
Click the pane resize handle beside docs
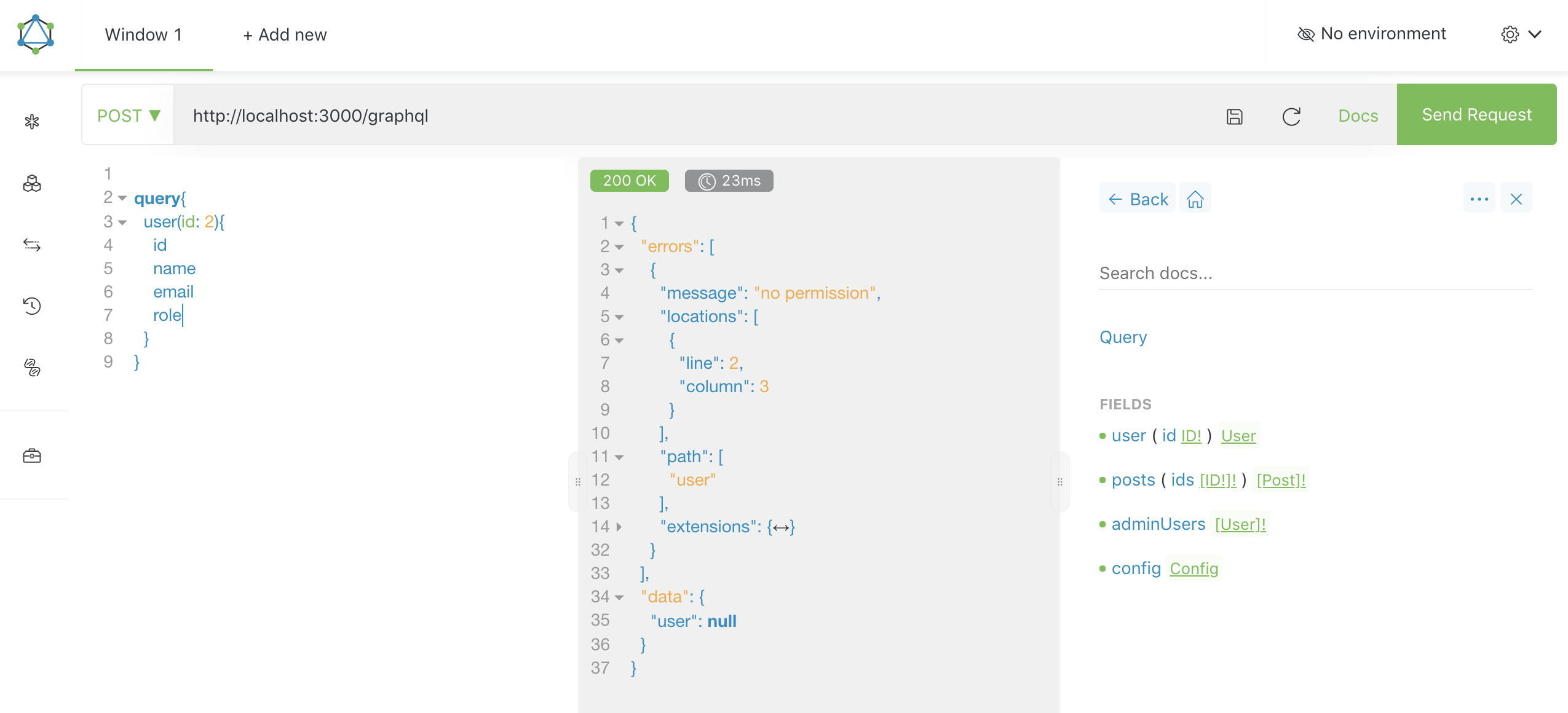coord(1059,482)
